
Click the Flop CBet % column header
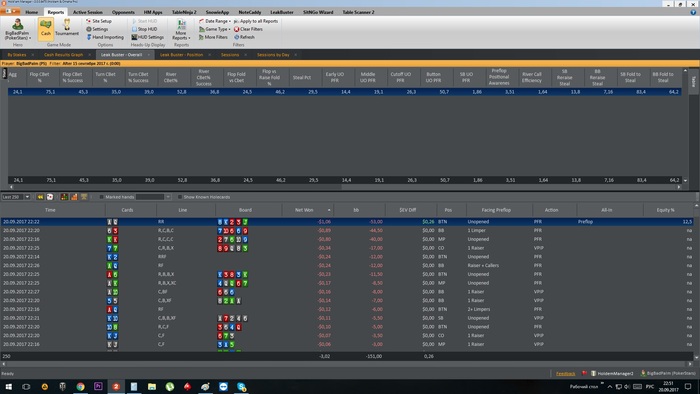[39, 77]
